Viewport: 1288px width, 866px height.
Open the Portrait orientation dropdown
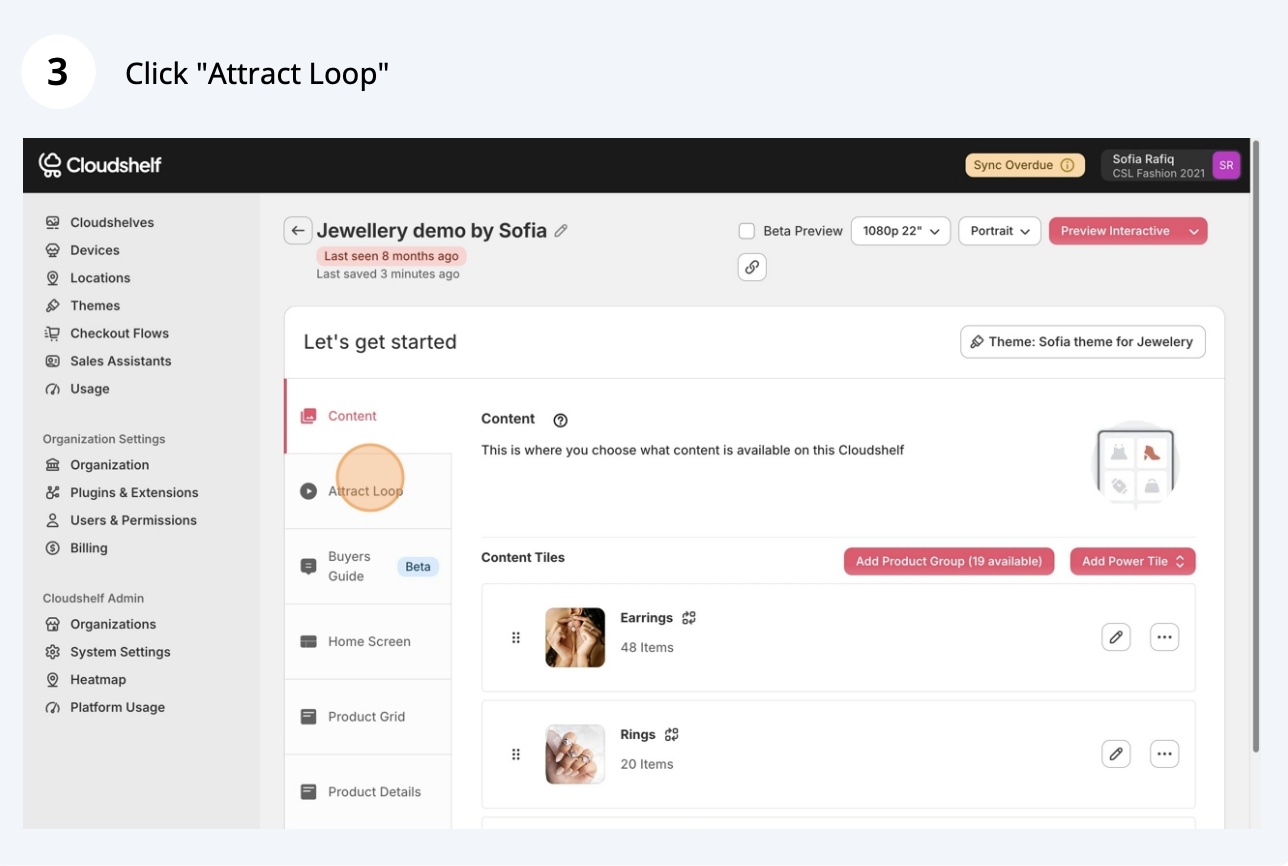click(x=1000, y=231)
